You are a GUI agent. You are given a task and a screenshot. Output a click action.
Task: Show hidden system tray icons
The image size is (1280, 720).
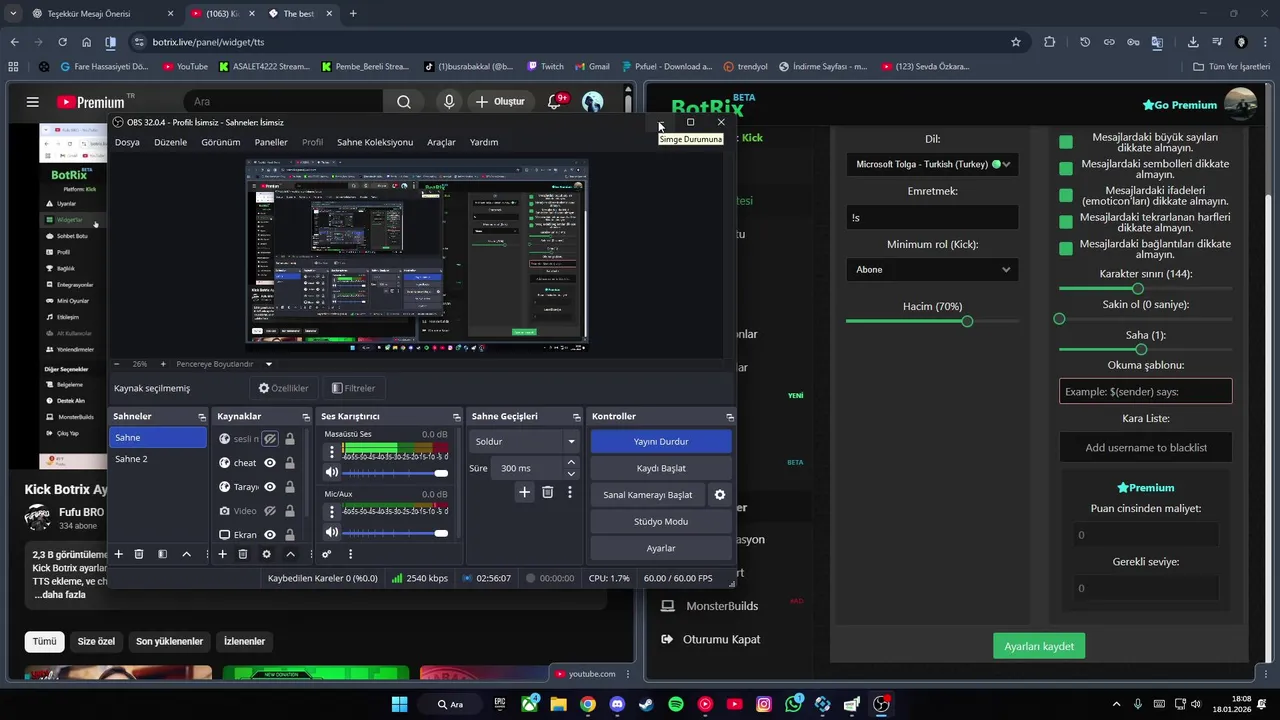pos(1116,704)
